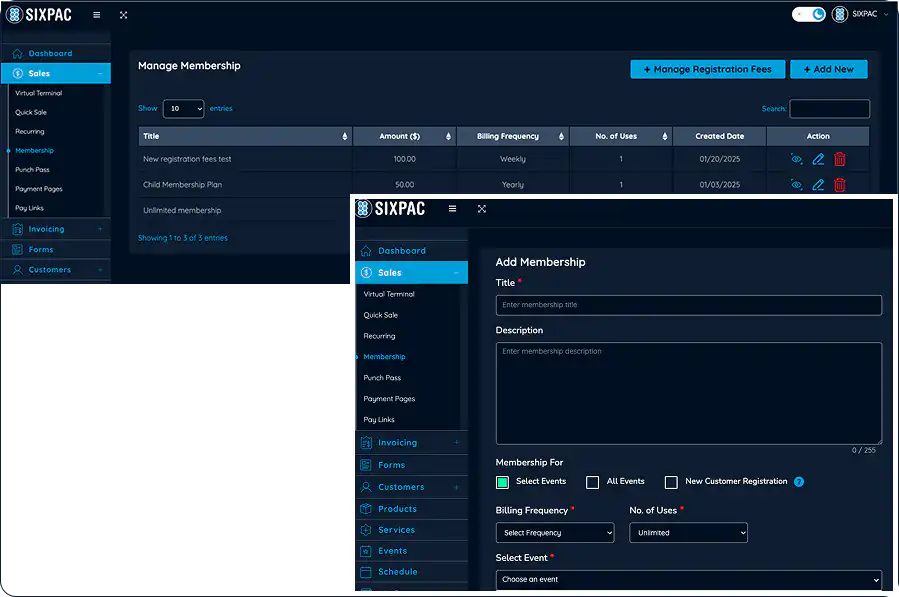Click the edit pencil for Child Membership Plan
Image resolution: width=899 pixels, height=597 pixels.
tap(816, 184)
